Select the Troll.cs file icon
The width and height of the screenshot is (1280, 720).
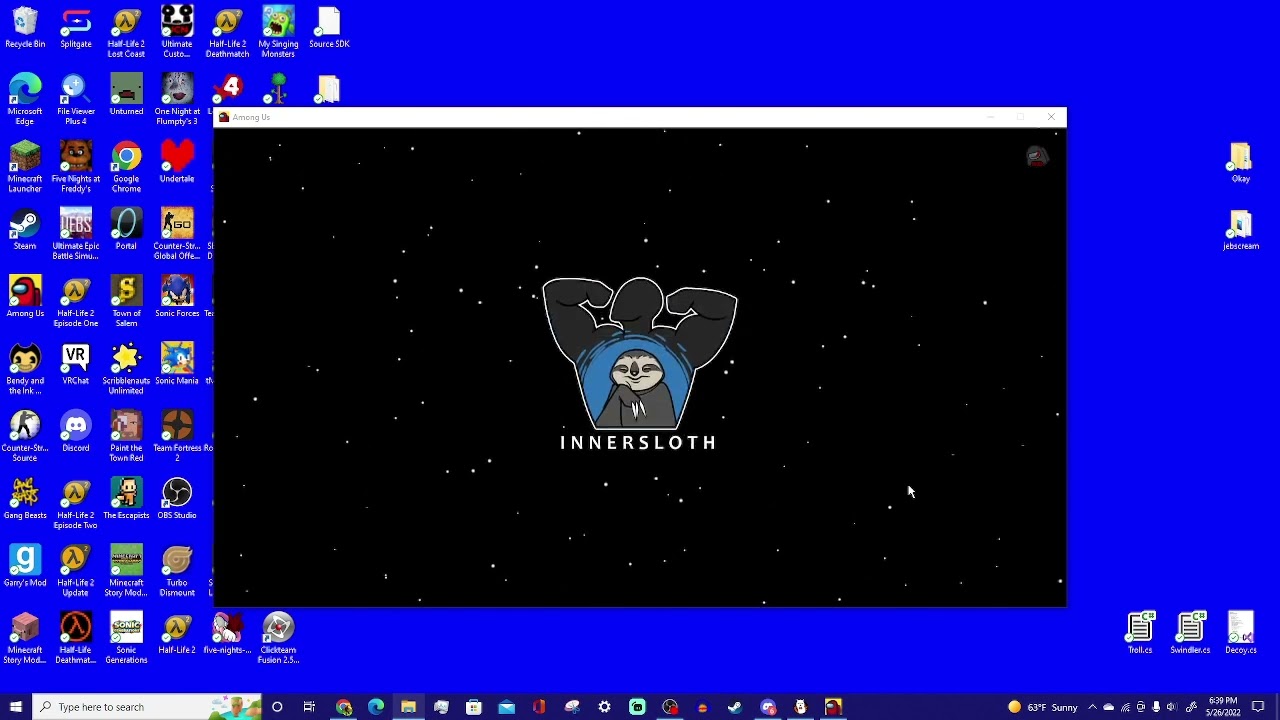(x=1140, y=634)
